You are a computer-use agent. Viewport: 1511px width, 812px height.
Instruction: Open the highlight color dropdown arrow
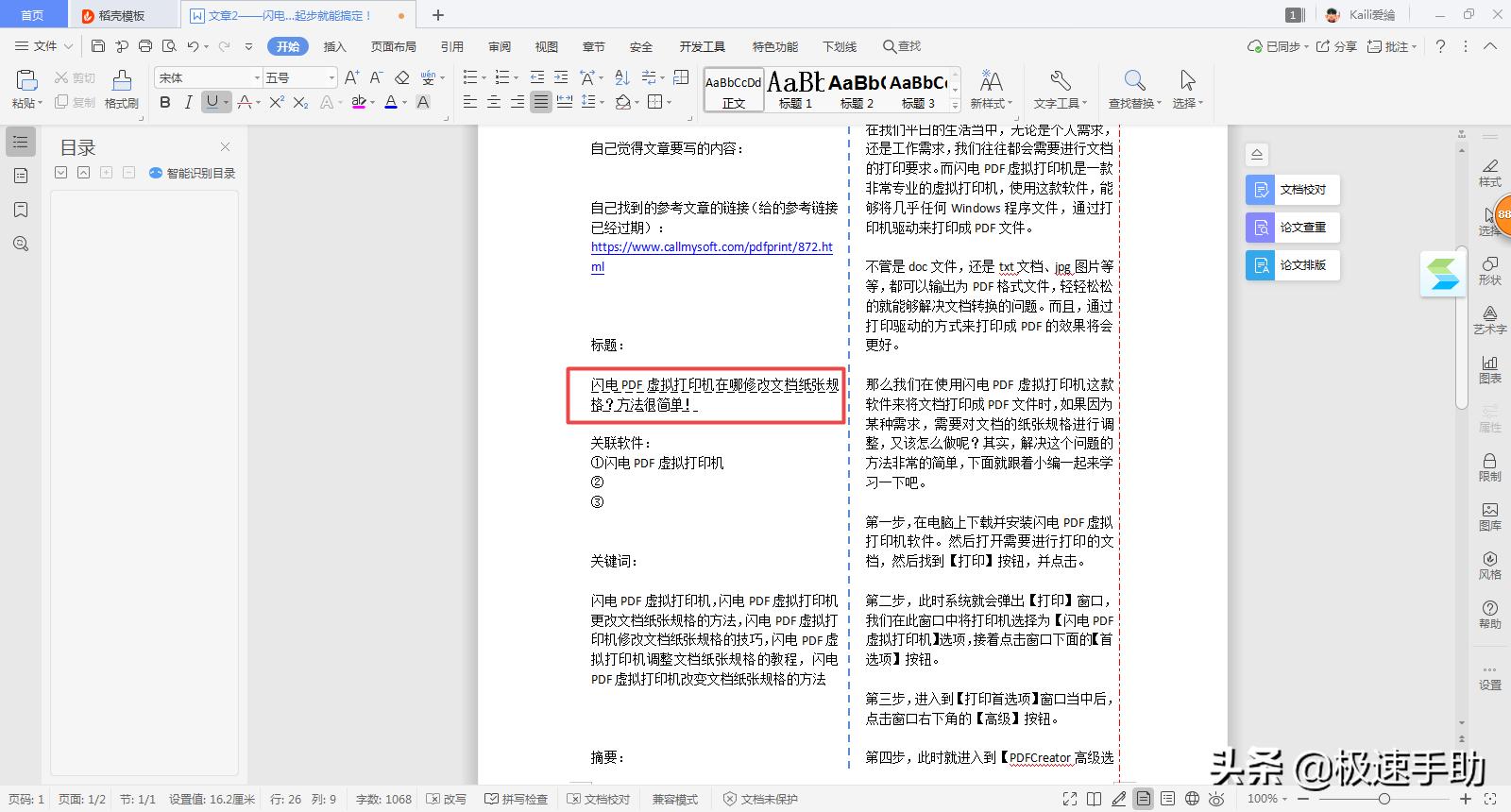click(373, 103)
